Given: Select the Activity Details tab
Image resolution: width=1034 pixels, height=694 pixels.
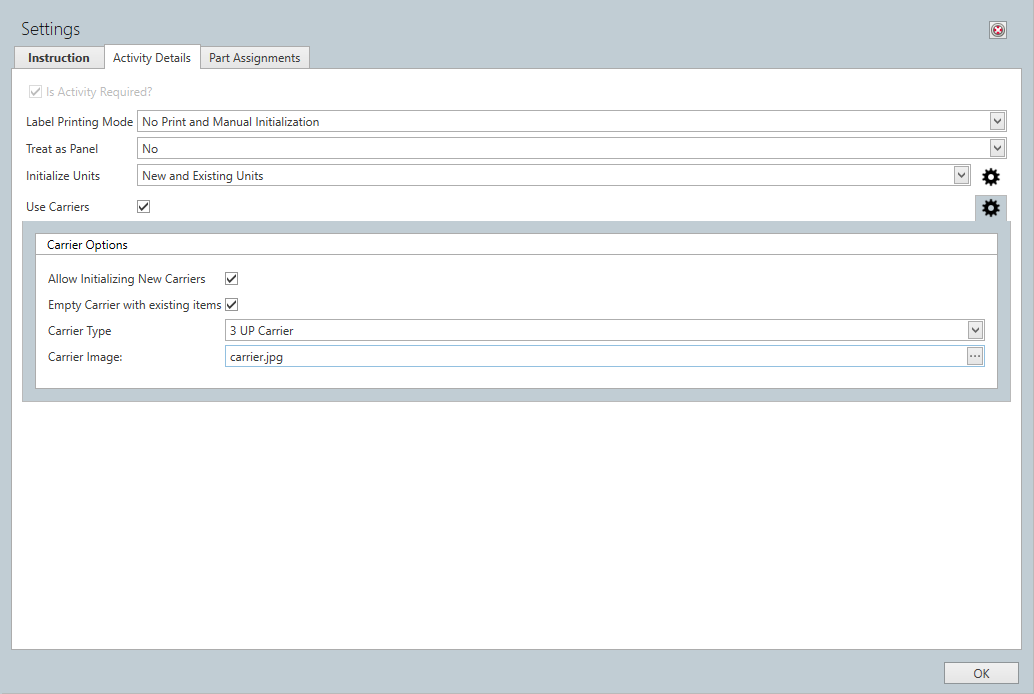Looking at the screenshot, I should pos(152,58).
